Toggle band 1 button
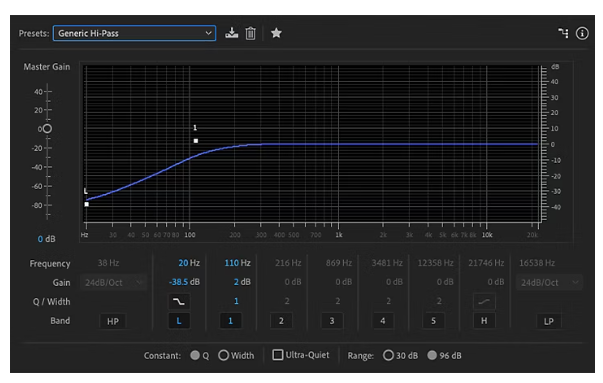 point(230,321)
